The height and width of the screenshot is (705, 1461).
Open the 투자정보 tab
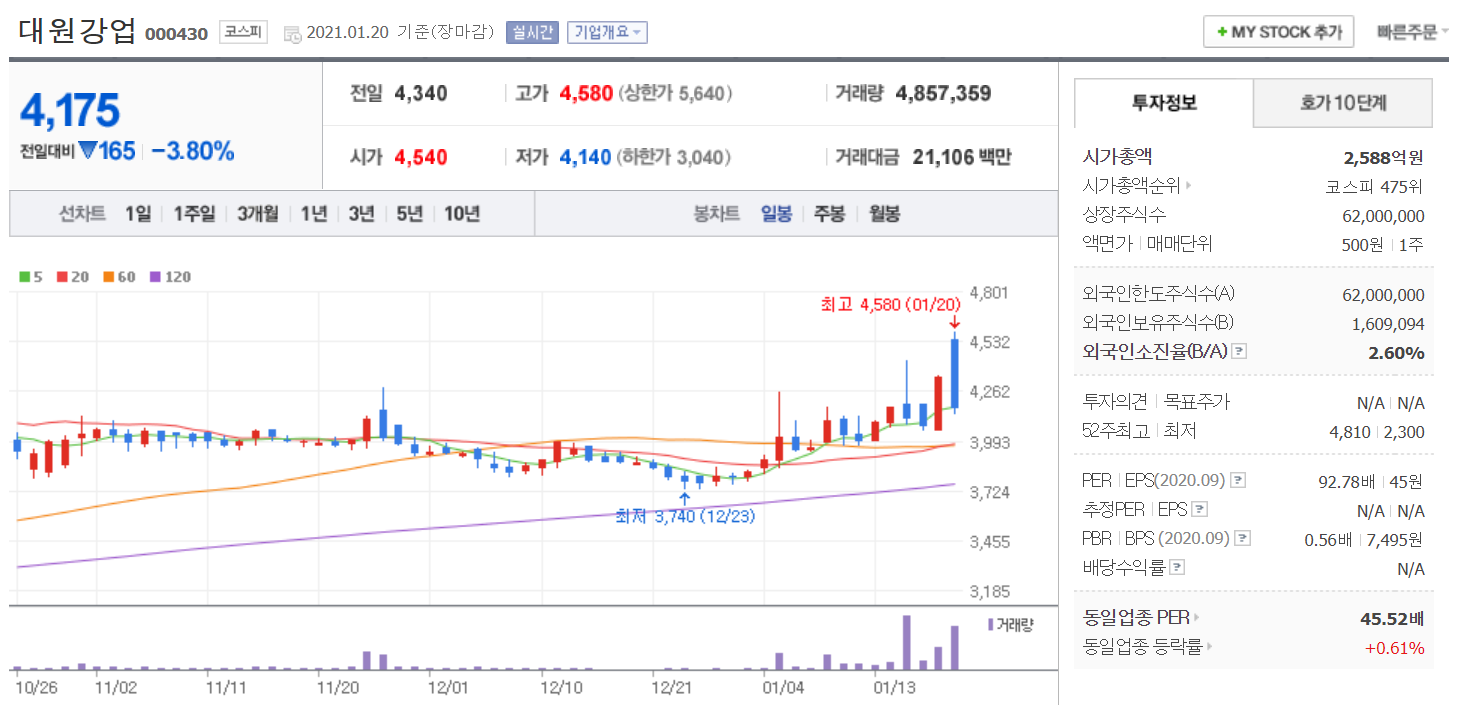click(1163, 103)
